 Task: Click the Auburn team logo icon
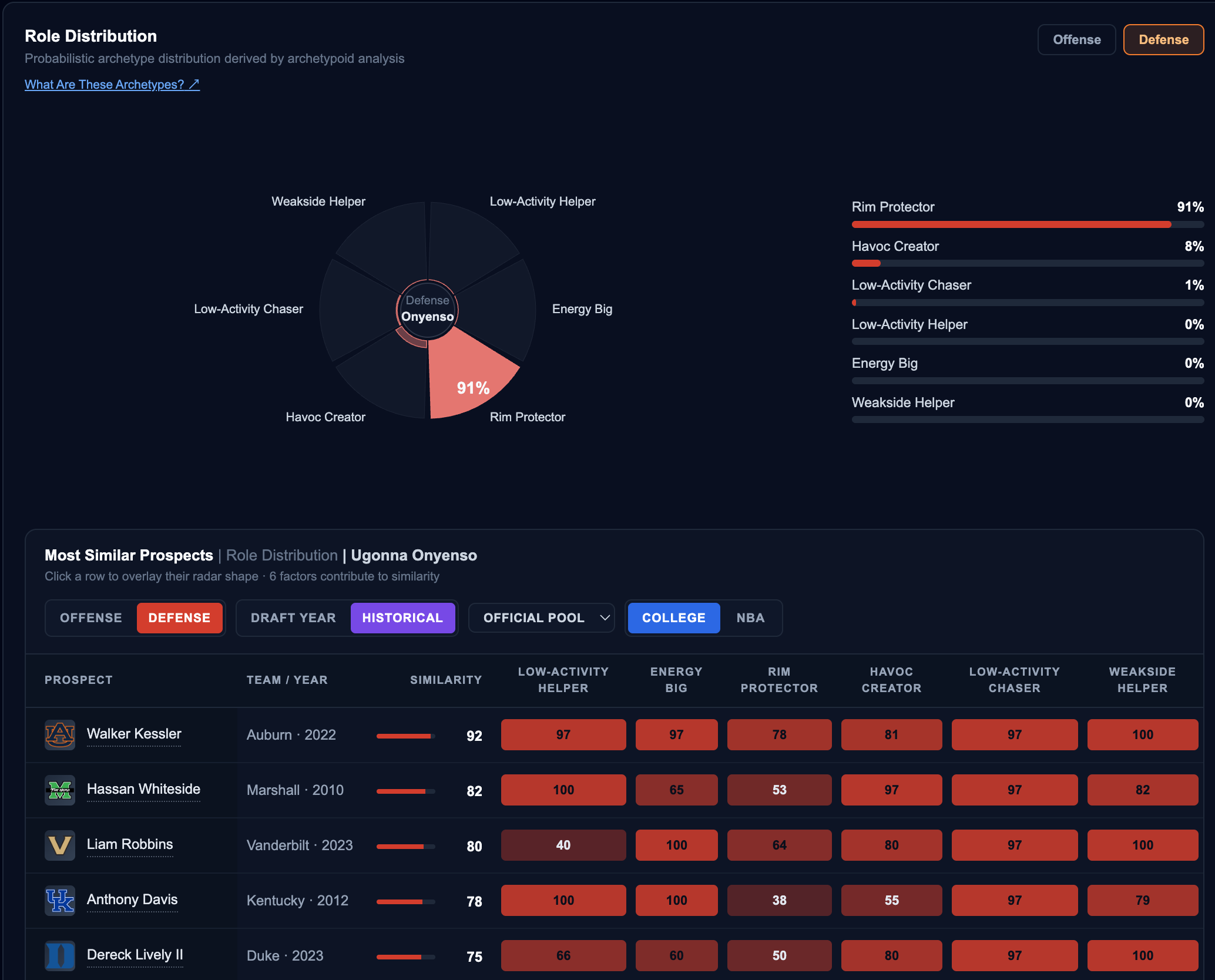click(60, 734)
